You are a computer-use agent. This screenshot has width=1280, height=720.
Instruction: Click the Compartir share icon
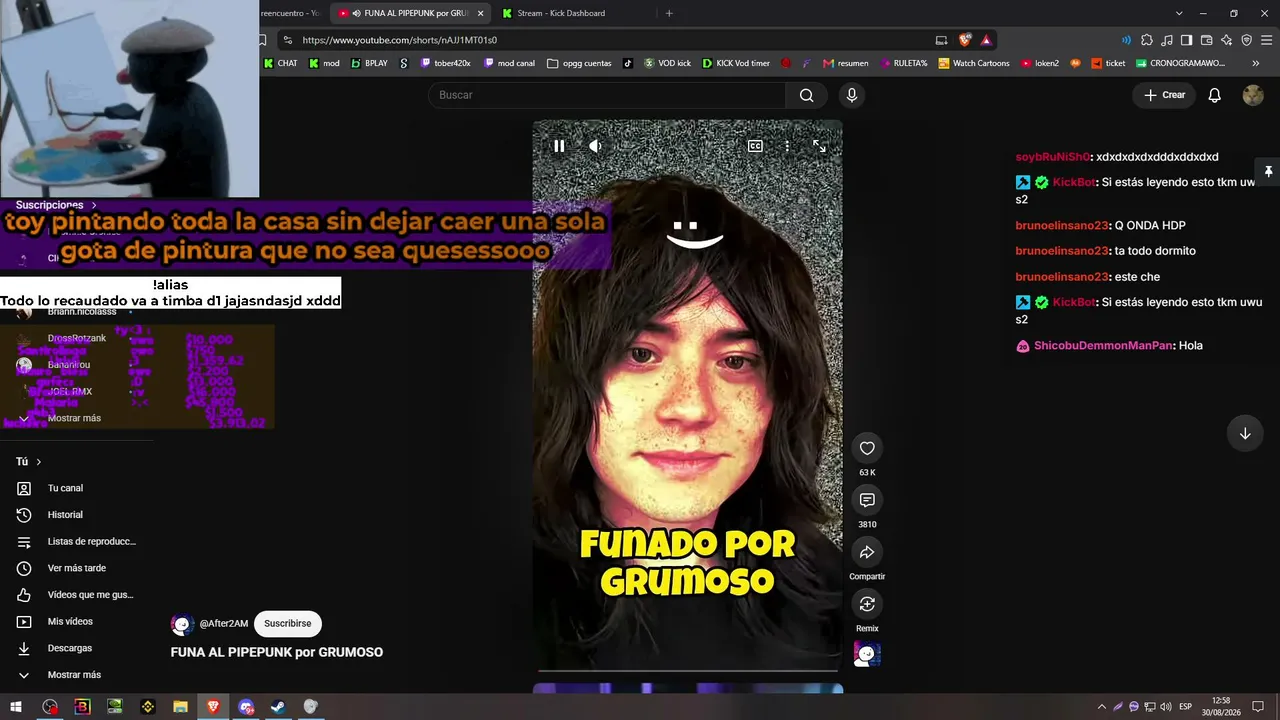coord(867,552)
